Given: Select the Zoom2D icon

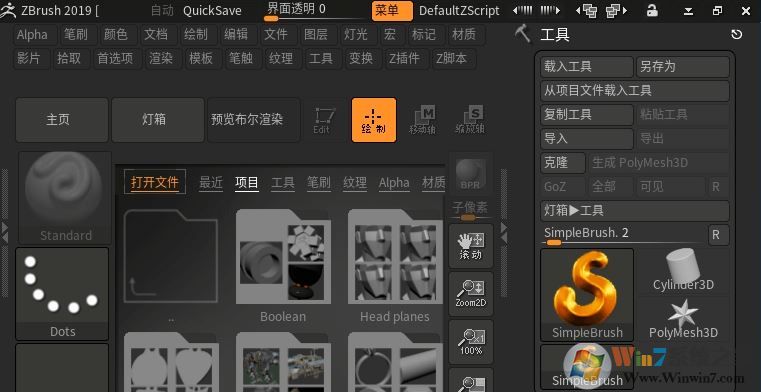Looking at the screenshot, I should pyautogui.click(x=471, y=294).
